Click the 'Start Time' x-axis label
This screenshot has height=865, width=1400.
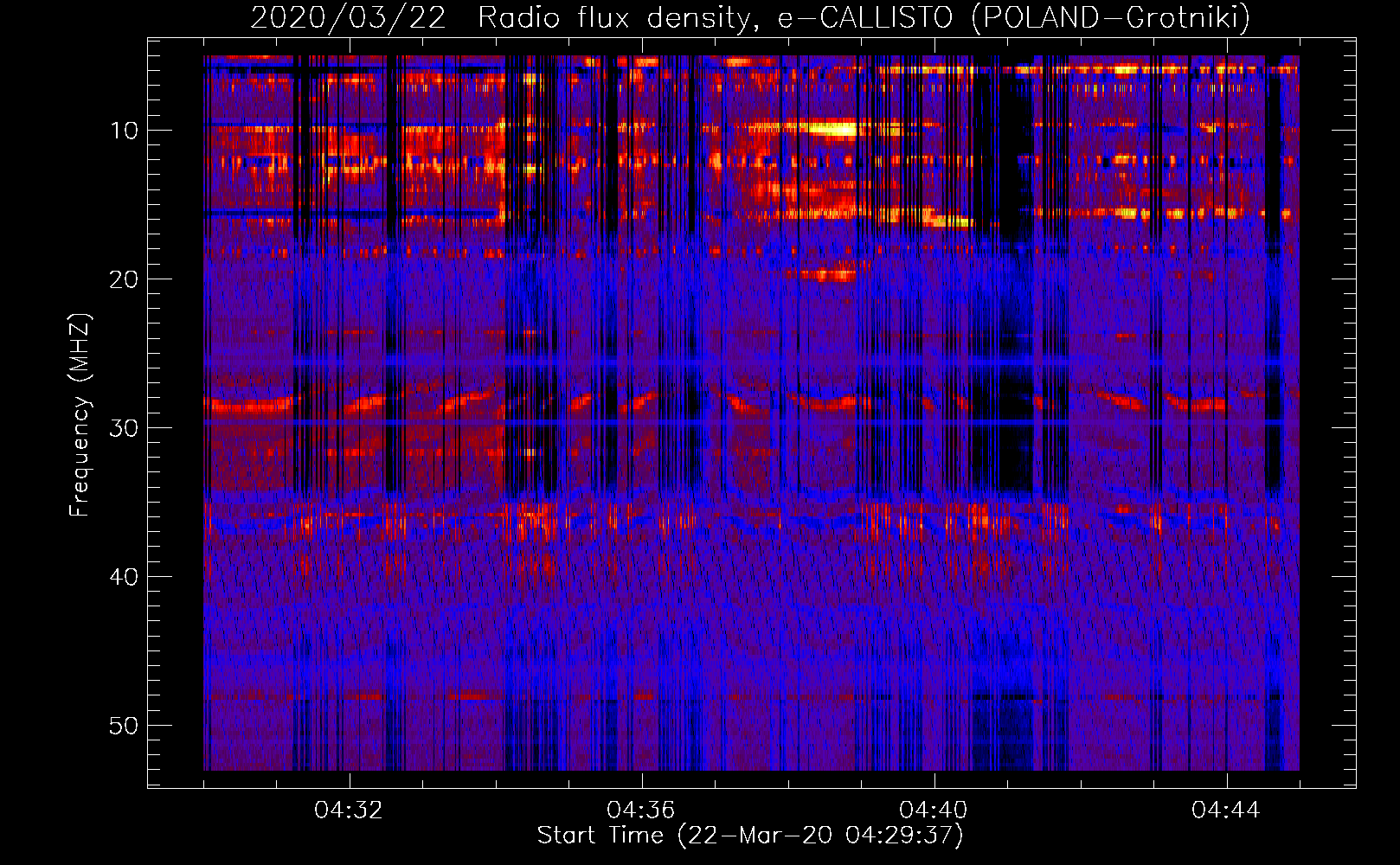pos(750,836)
